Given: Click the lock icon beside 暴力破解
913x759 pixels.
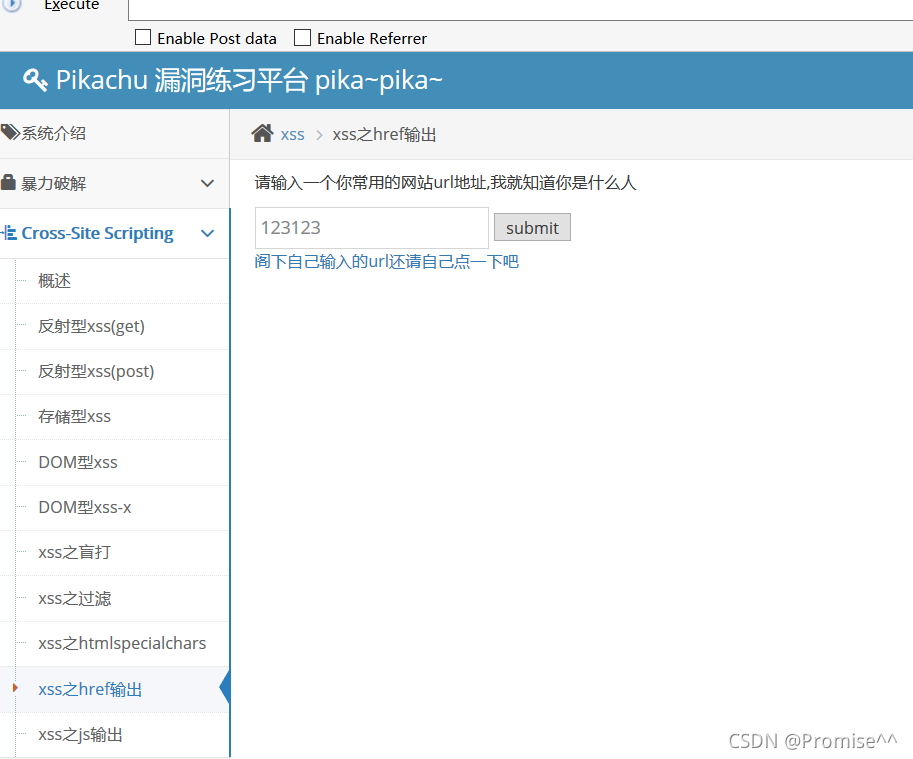Looking at the screenshot, I should tap(8, 182).
